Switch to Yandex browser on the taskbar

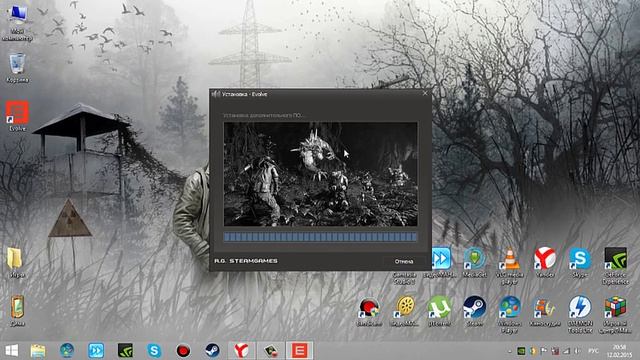coord(241,350)
